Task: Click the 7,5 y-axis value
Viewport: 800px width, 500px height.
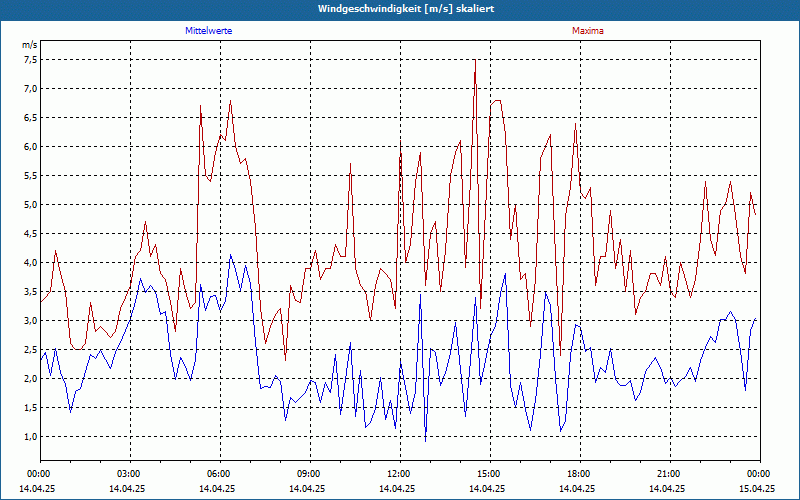Action: click(31, 60)
